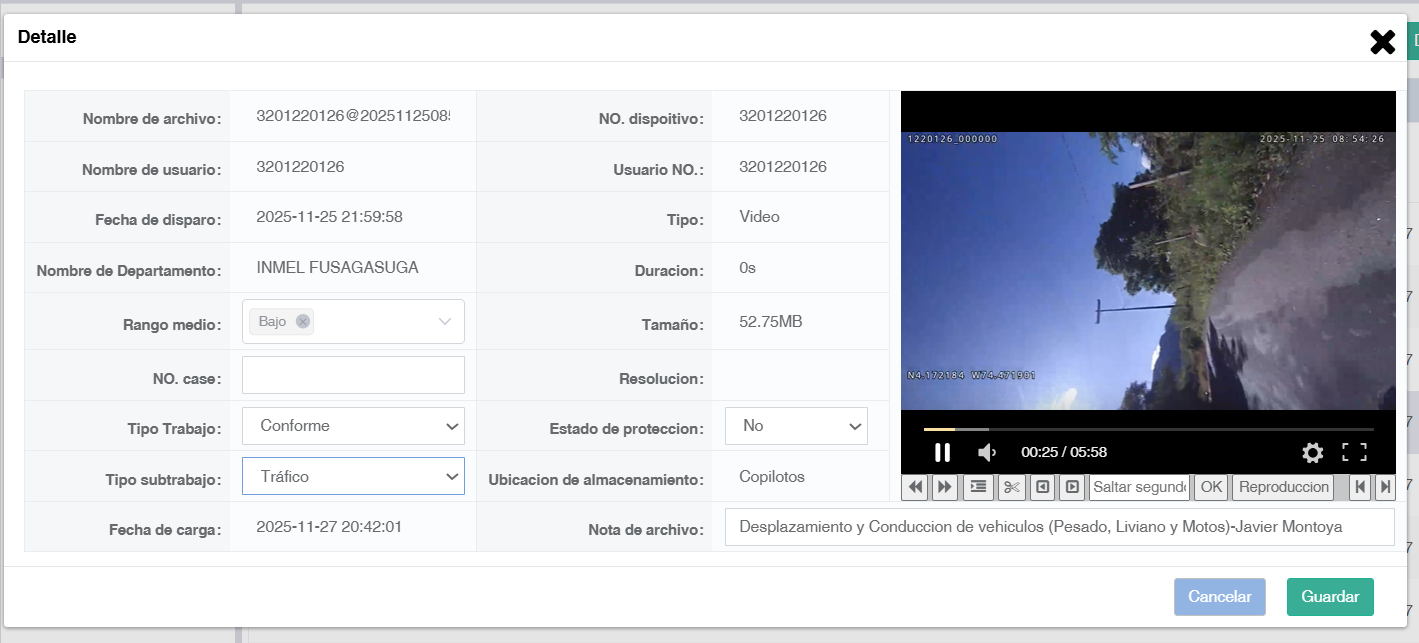This screenshot has width=1419, height=643.
Task: Click the scissors clip icon
Action: [x=1012, y=487]
